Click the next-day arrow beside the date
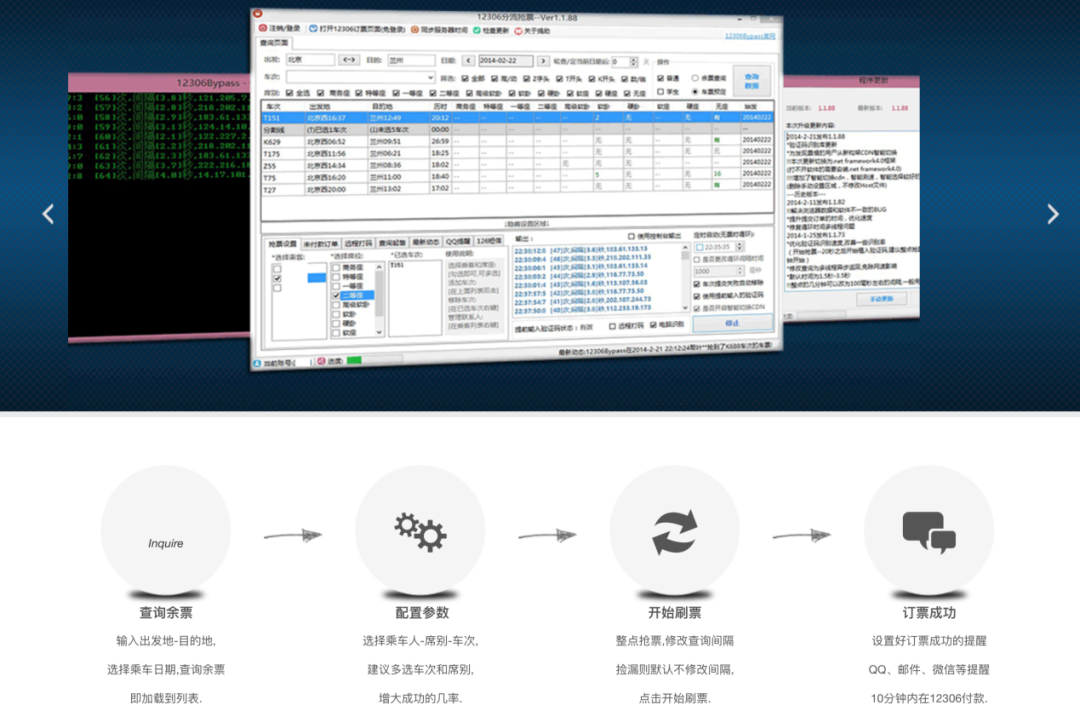The width and height of the screenshot is (1080, 722). coord(542,60)
